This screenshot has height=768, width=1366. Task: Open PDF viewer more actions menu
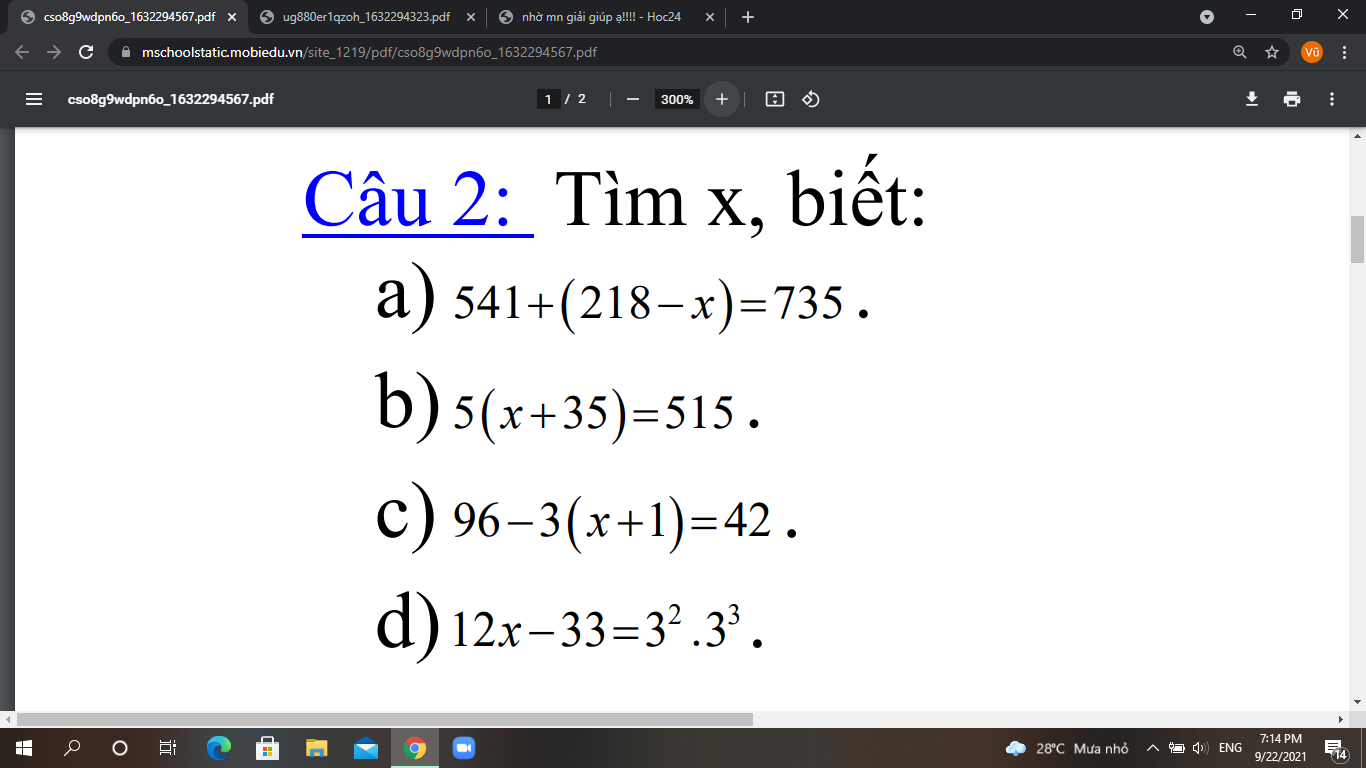[1332, 99]
